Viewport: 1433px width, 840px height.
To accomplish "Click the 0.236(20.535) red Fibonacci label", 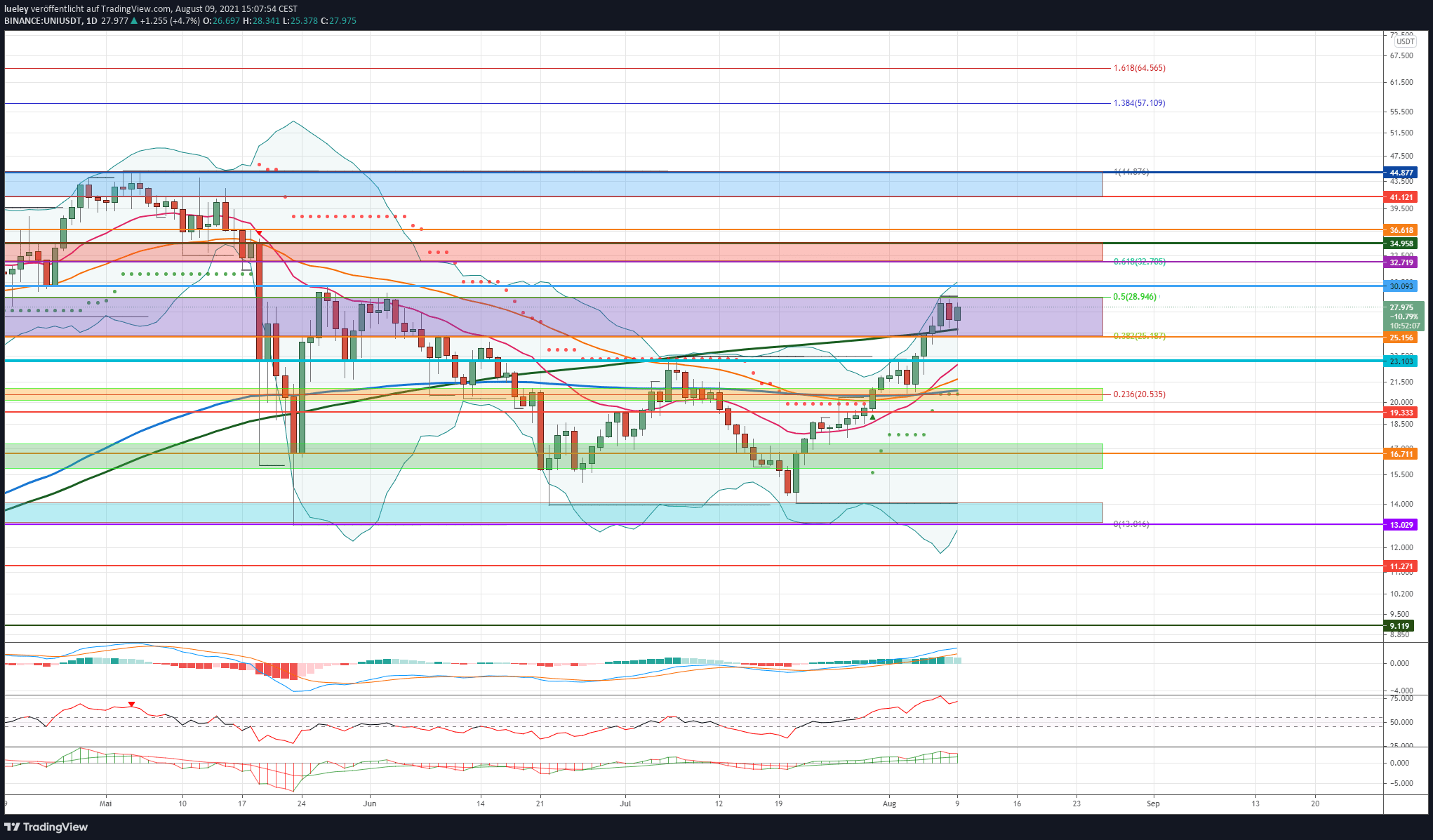I will [x=1139, y=394].
